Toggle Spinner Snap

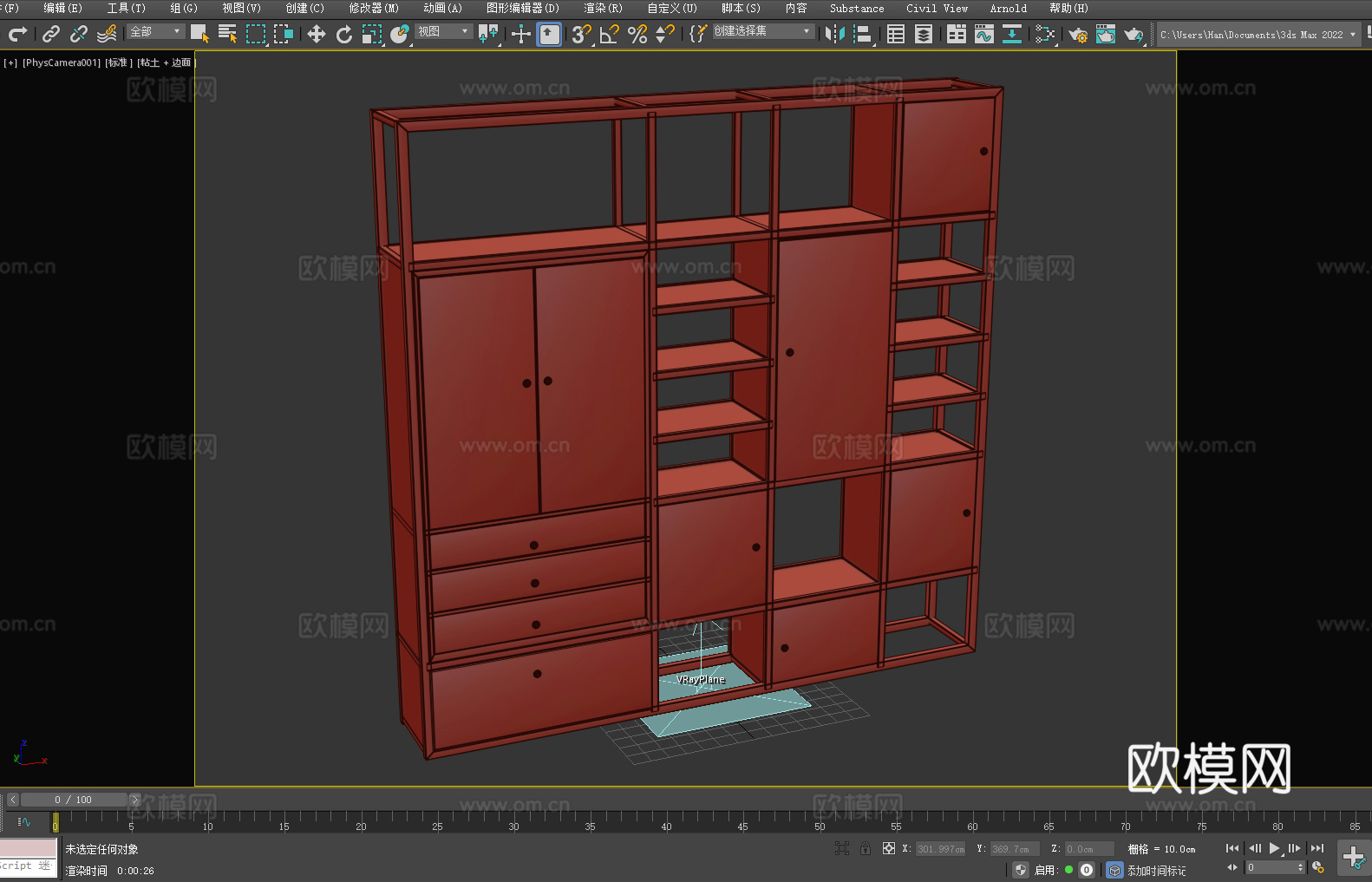pyautogui.click(x=665, y=34)
